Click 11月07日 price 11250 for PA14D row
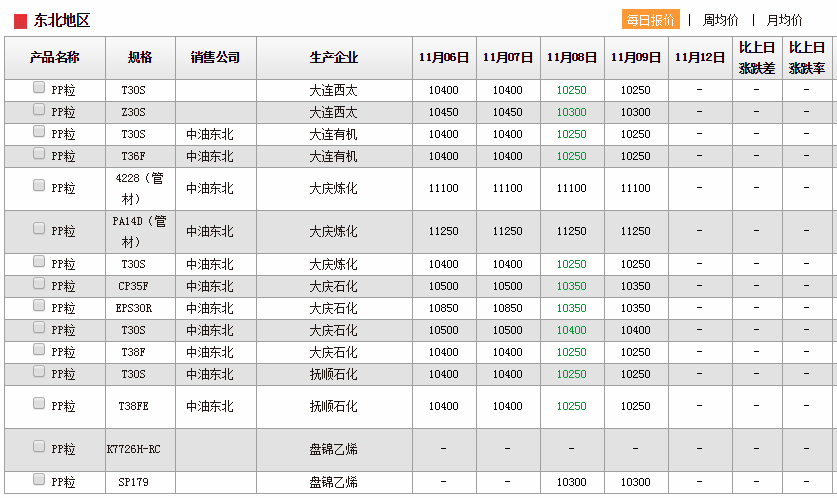Image resolution: width=837 pixels, height=498 pixels. tap(508, 231)
